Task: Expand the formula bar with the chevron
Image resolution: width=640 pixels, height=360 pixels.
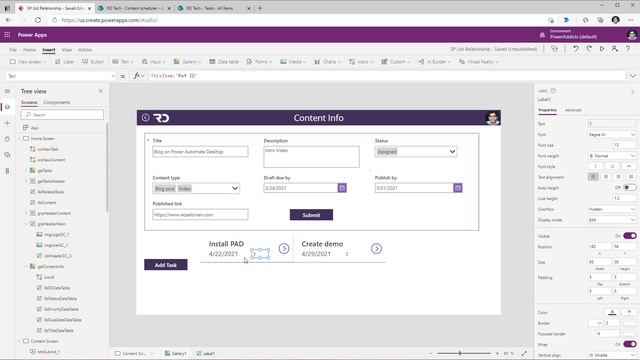Action: (633, 76)
